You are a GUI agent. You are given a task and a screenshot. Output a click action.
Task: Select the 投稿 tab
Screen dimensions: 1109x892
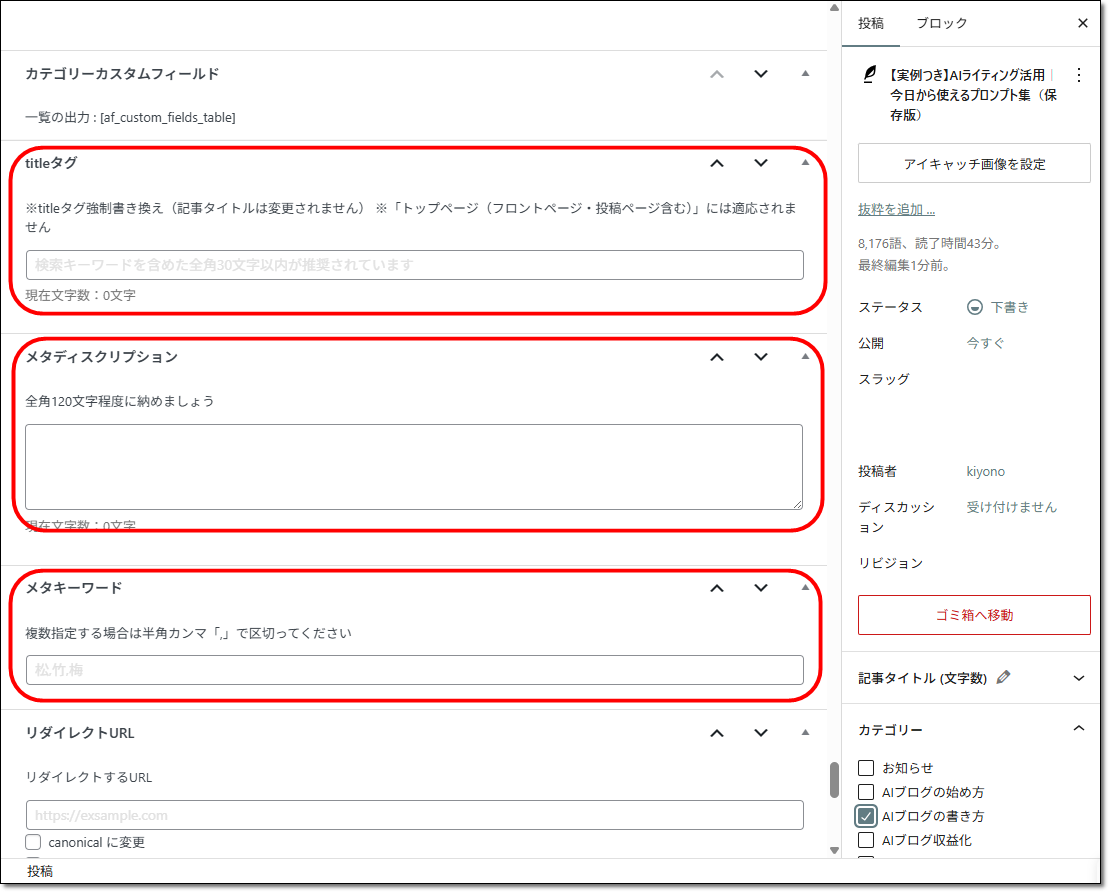pyautogui.click(x=871, y=23)
